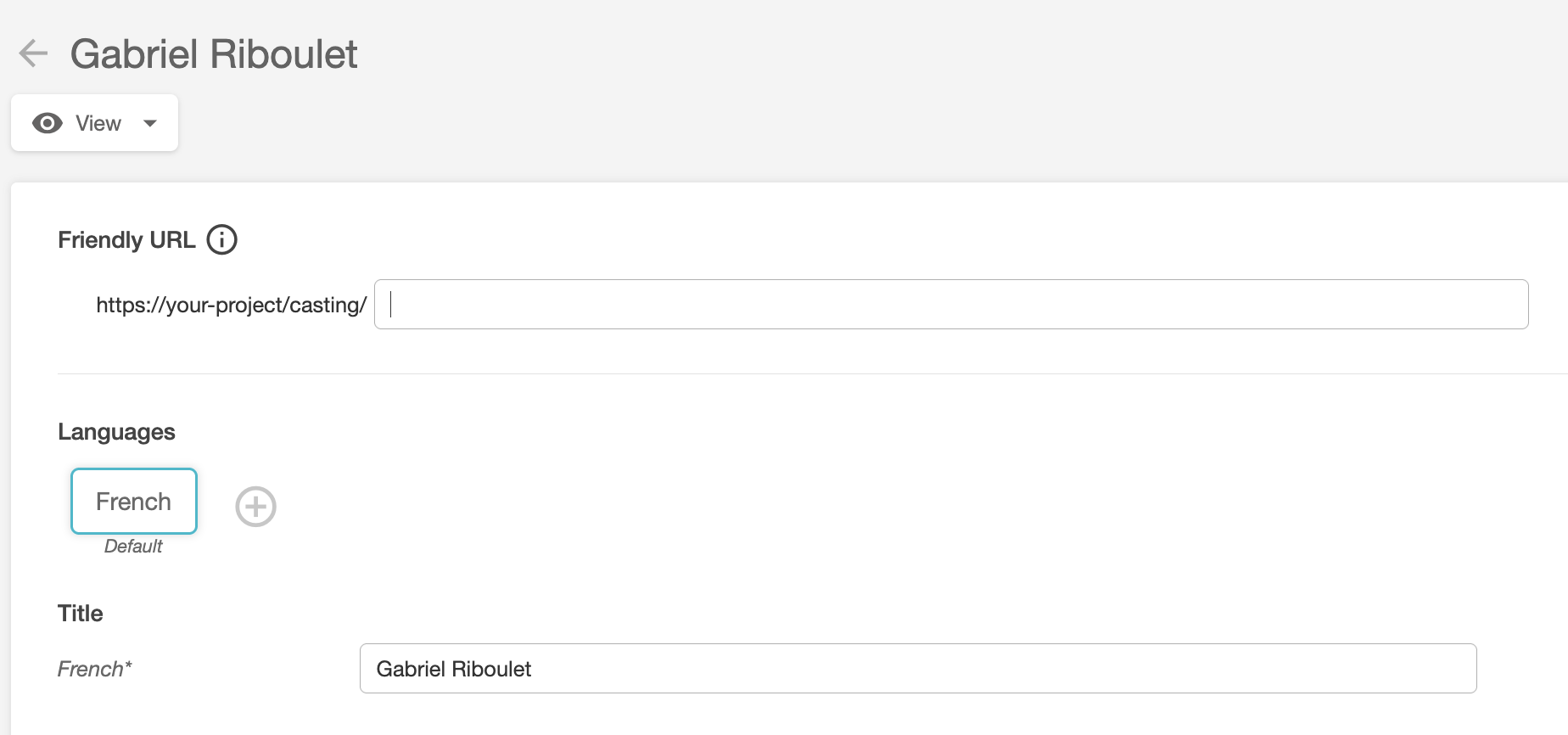Add a new language with plus icon
1568x735 pixels.
pos(255,507)
